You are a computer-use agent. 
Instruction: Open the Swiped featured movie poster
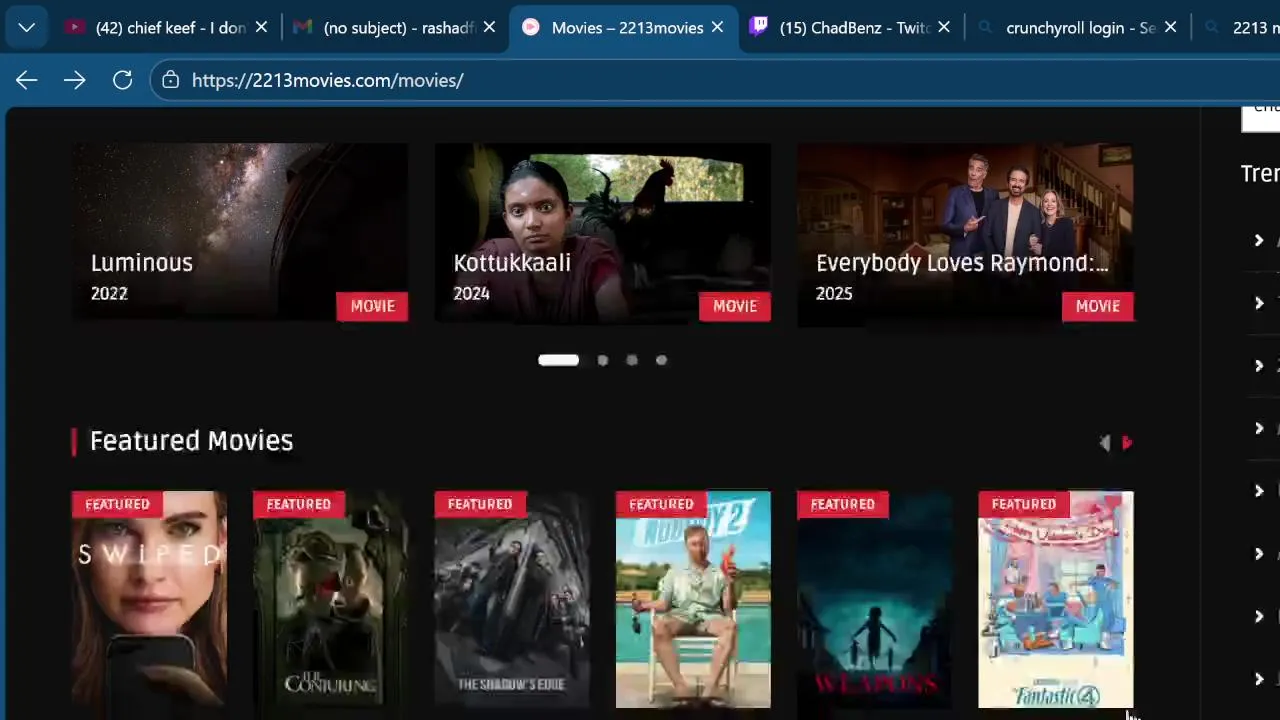click(149, 600)
